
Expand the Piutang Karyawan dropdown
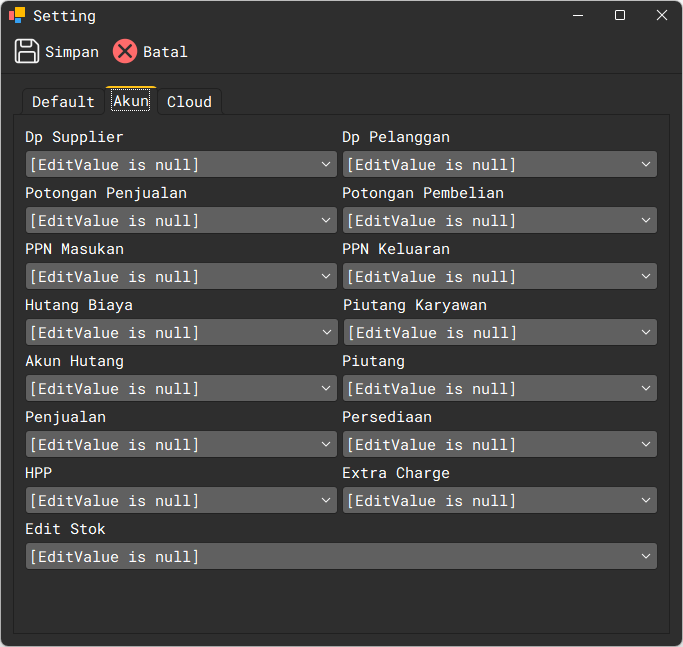(x=646, y=333)
